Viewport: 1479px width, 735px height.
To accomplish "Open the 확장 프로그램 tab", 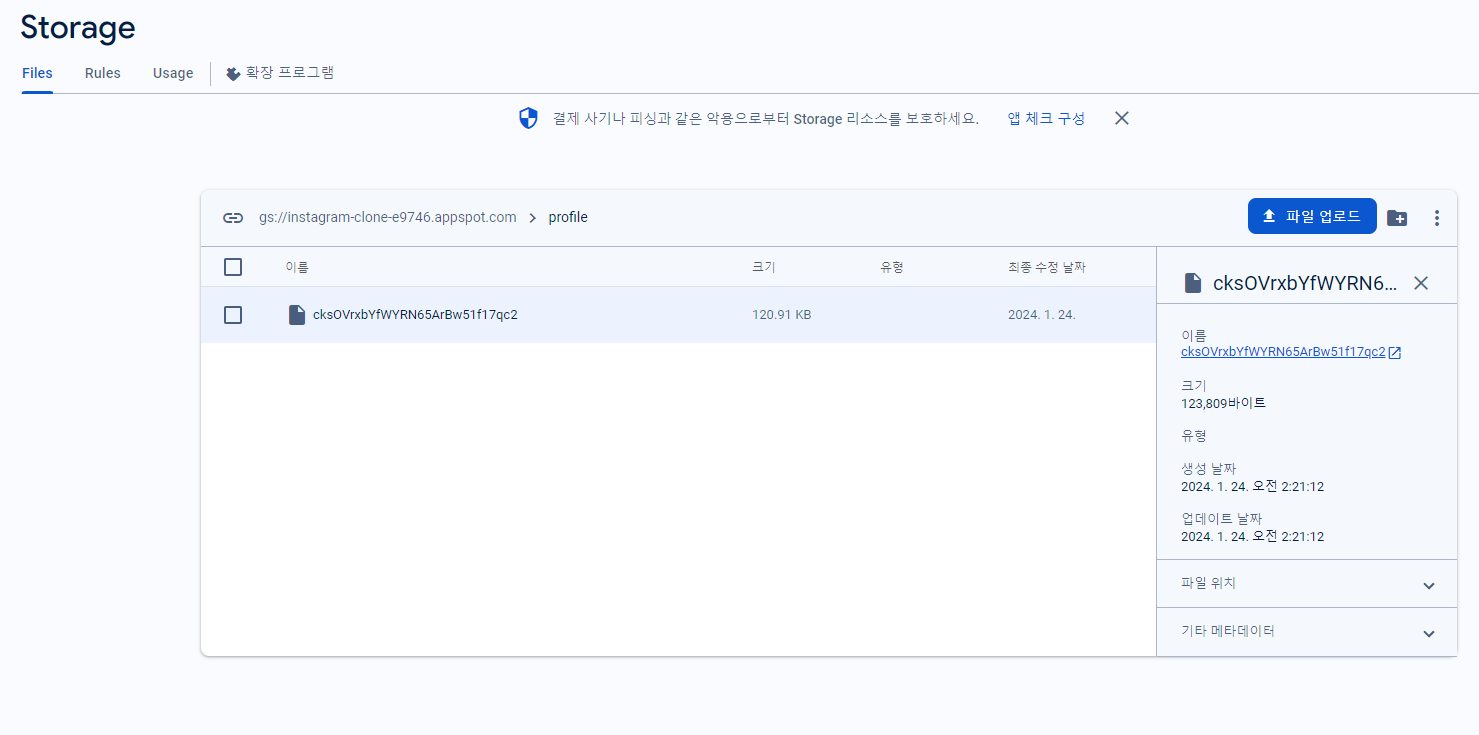I will [x=290, y=73].
